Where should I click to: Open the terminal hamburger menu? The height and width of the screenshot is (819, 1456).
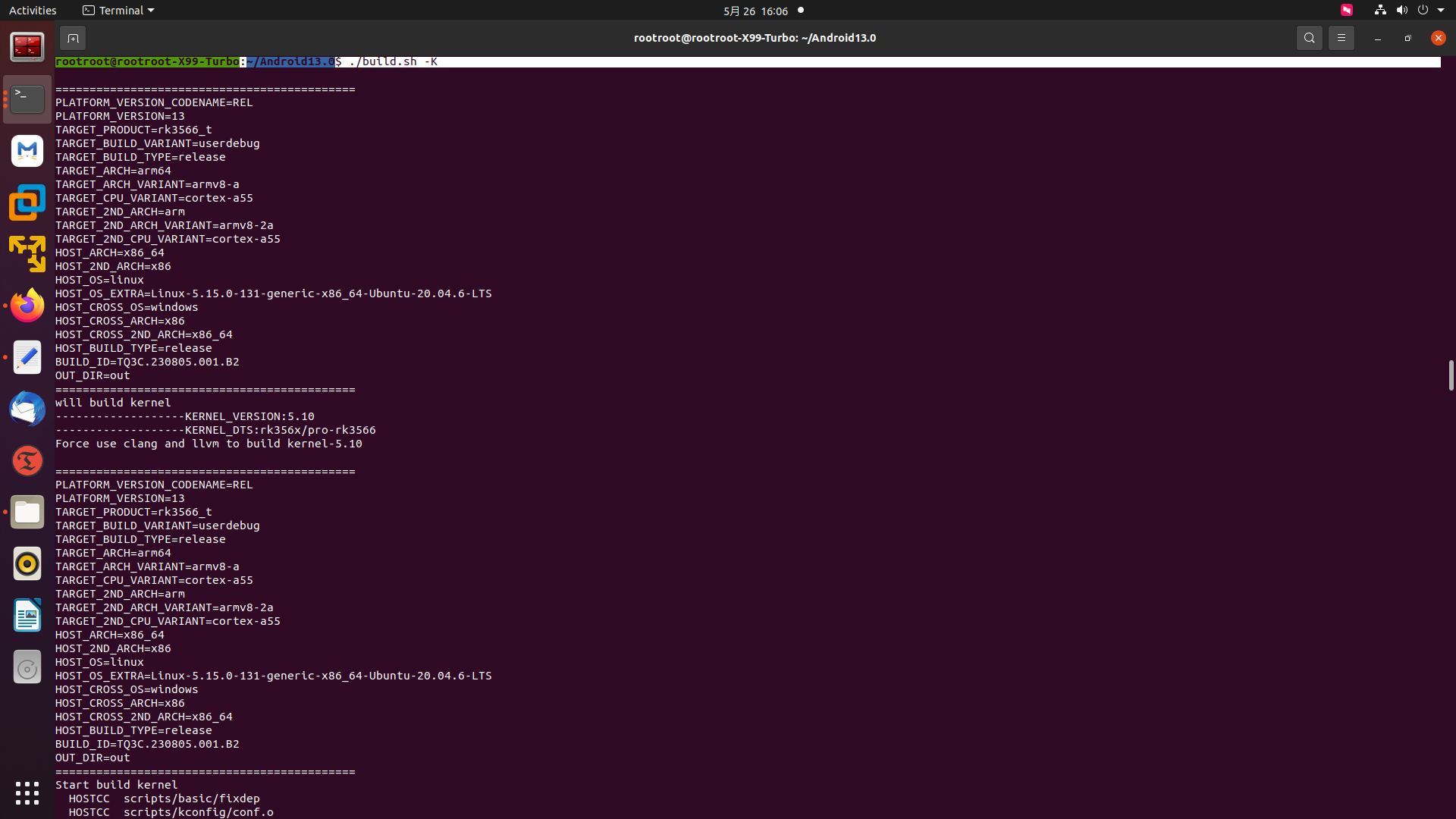click(1341, 38)
